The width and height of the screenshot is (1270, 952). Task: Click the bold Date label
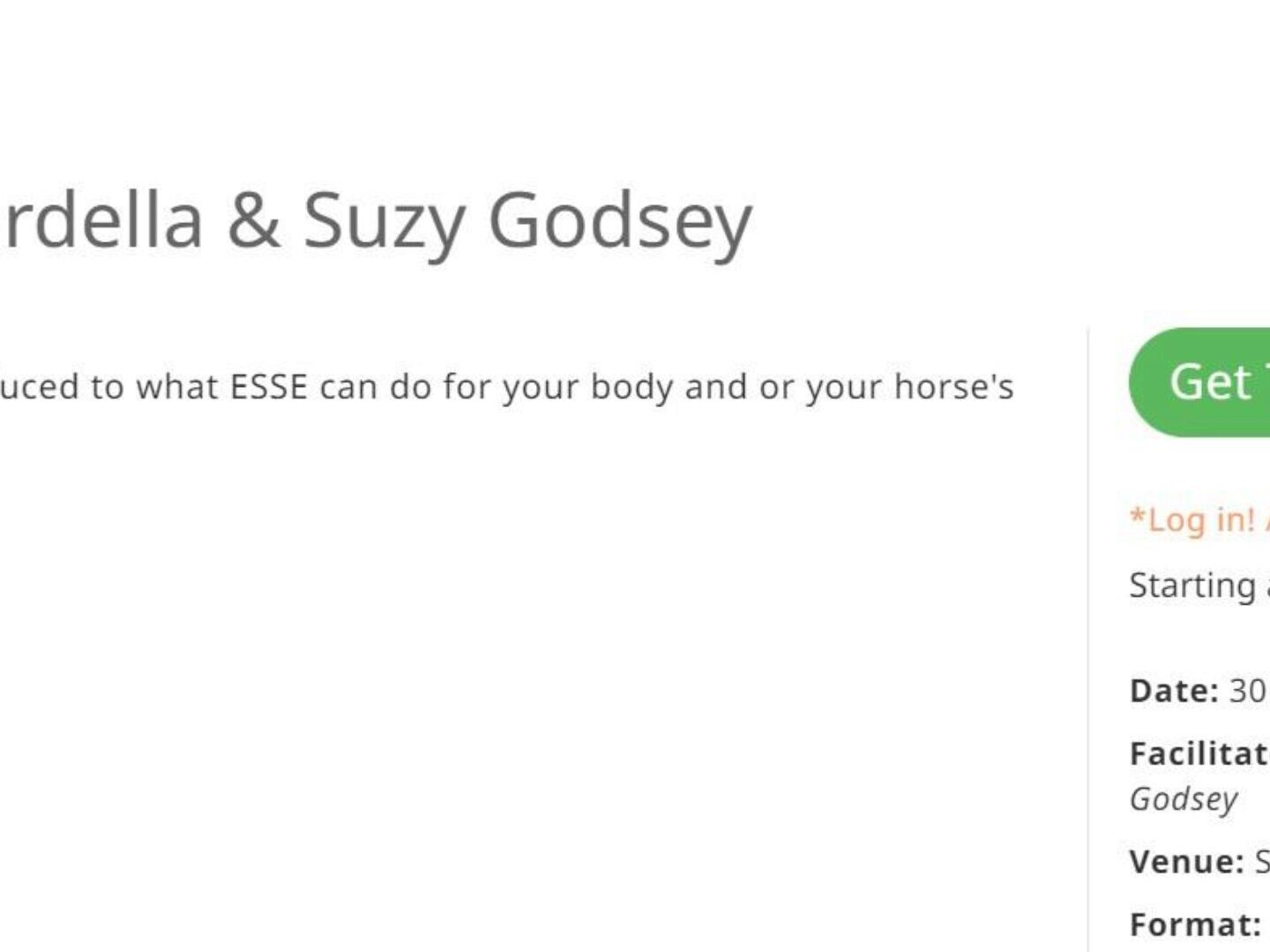pyautogui.click(x=1174, y=690)
